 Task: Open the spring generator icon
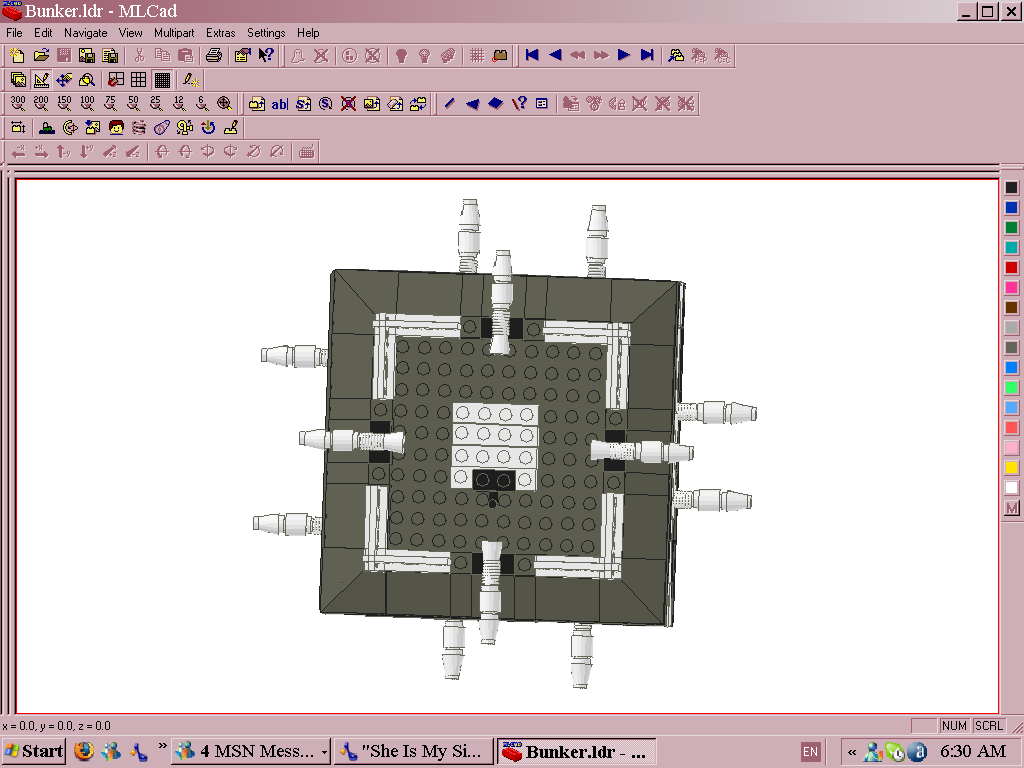click(x=139, y=127)
